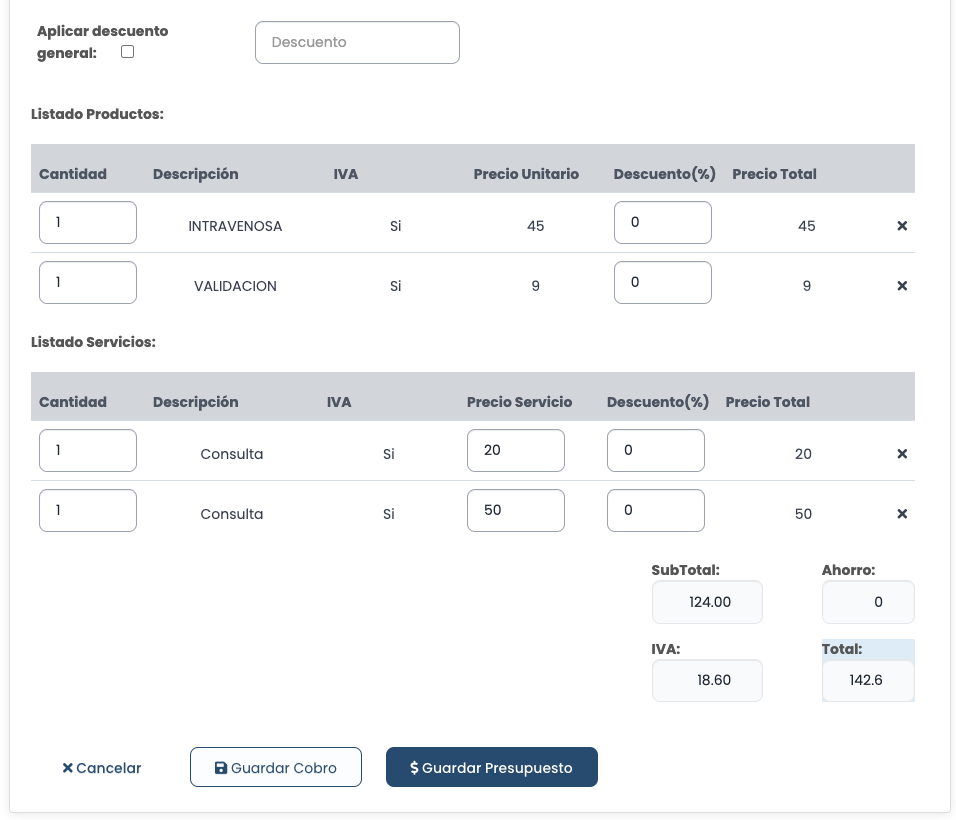Change the service price field showing 50
956x820 pixels.
516,510
